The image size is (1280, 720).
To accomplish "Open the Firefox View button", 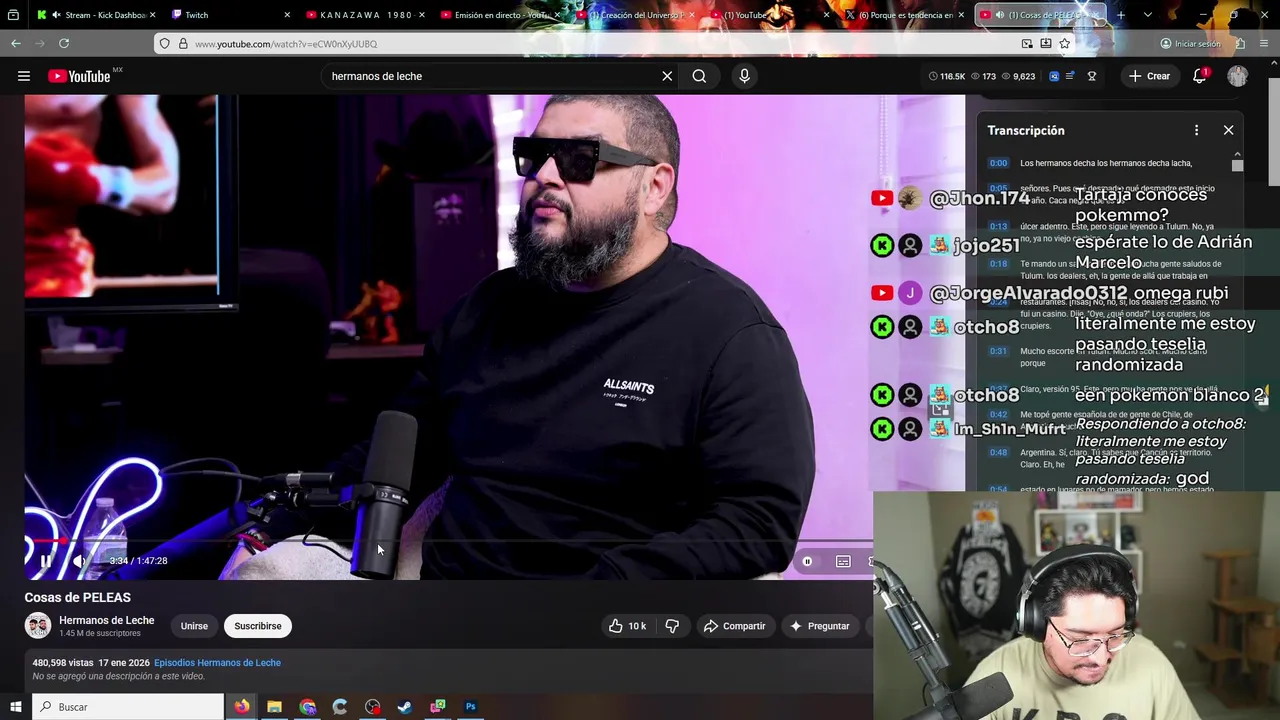I will [x=13, y=15].
